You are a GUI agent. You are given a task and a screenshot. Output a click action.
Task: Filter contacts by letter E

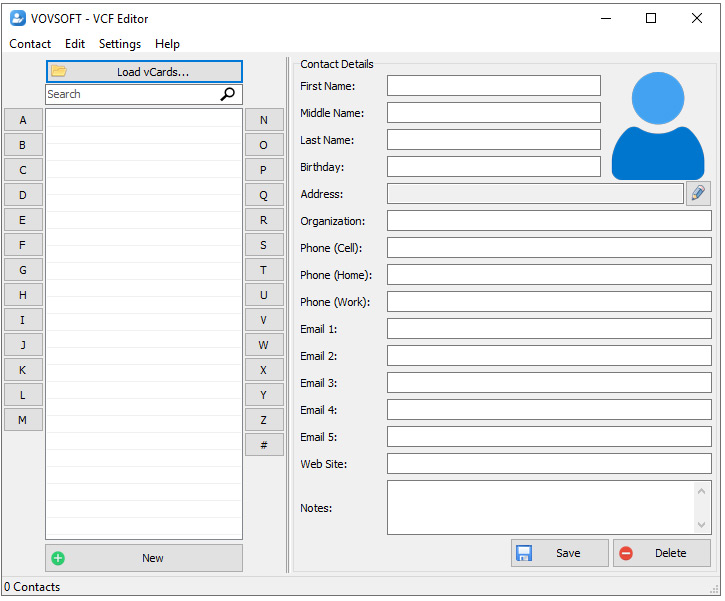point(23,220)
